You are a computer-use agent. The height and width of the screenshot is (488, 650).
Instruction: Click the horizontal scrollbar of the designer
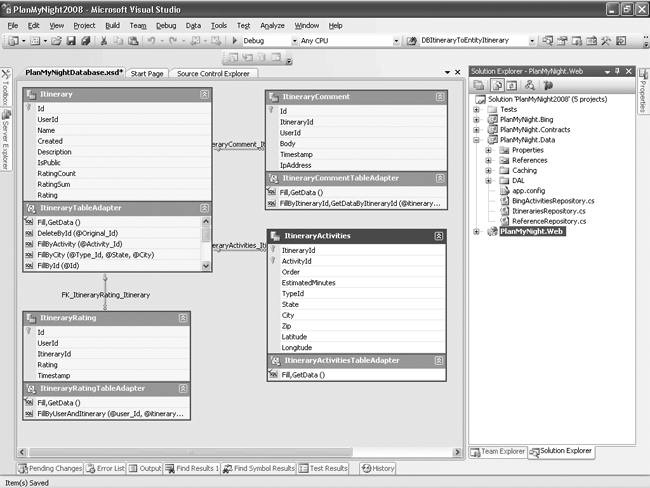190,452
